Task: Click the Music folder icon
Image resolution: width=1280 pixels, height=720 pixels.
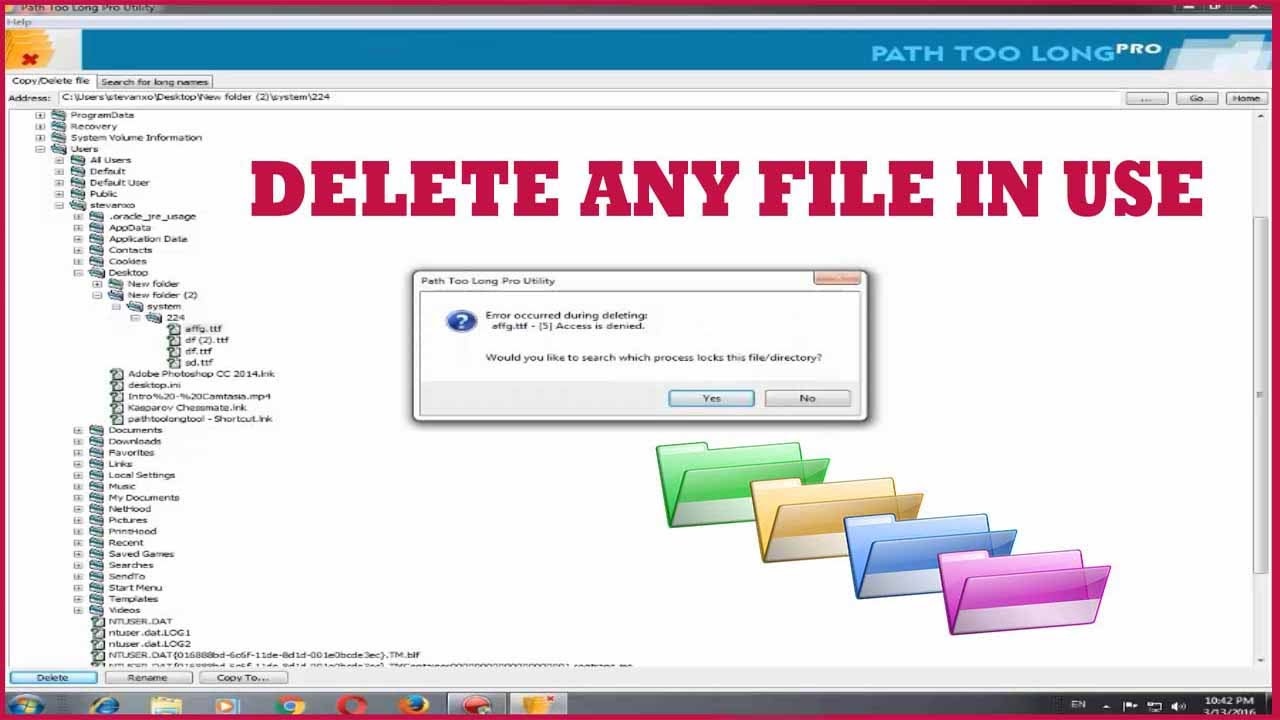Action: 97,486
